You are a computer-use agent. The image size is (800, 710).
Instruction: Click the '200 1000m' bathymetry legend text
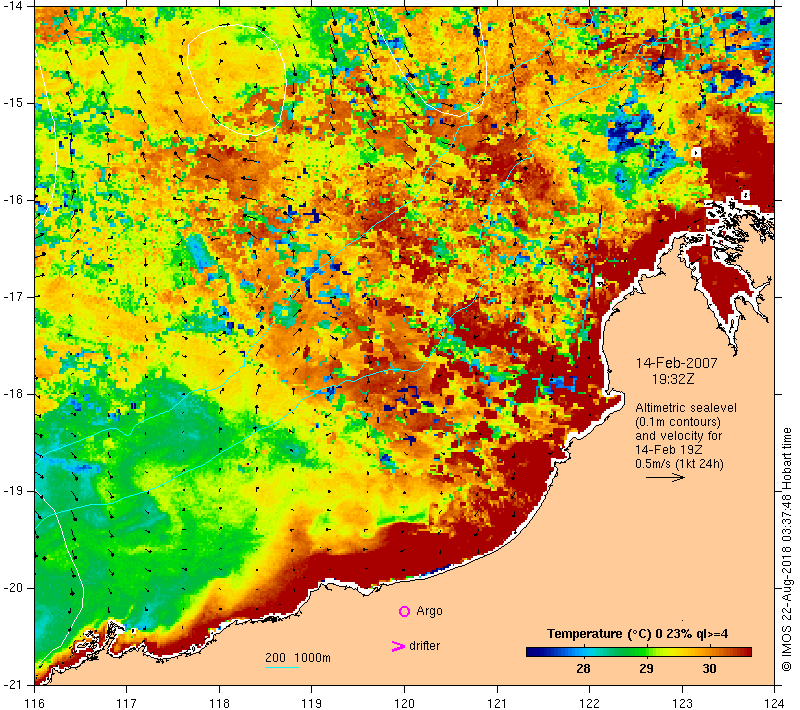point(297,658)
